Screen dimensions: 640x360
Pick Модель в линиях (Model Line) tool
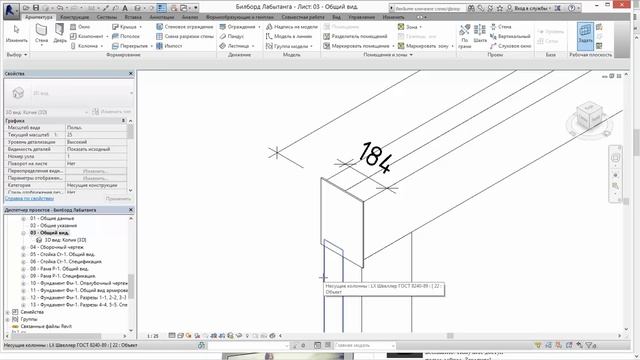(289, 36)
